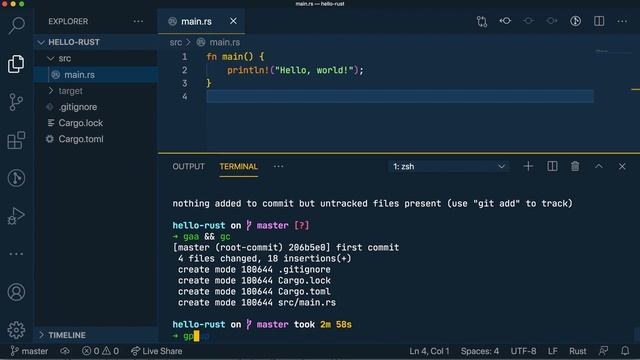Open the Manage settings gear
Viewport: 640px width, 360px height.
(16, 330)
